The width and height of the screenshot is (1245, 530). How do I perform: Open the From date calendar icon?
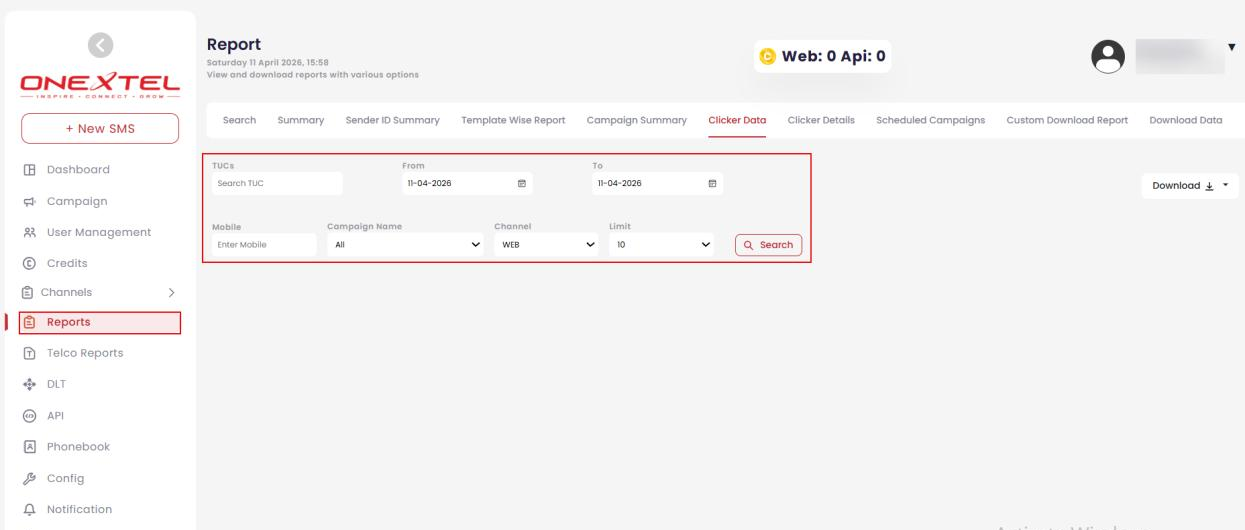pyautogui.click(x=521, y=184)
